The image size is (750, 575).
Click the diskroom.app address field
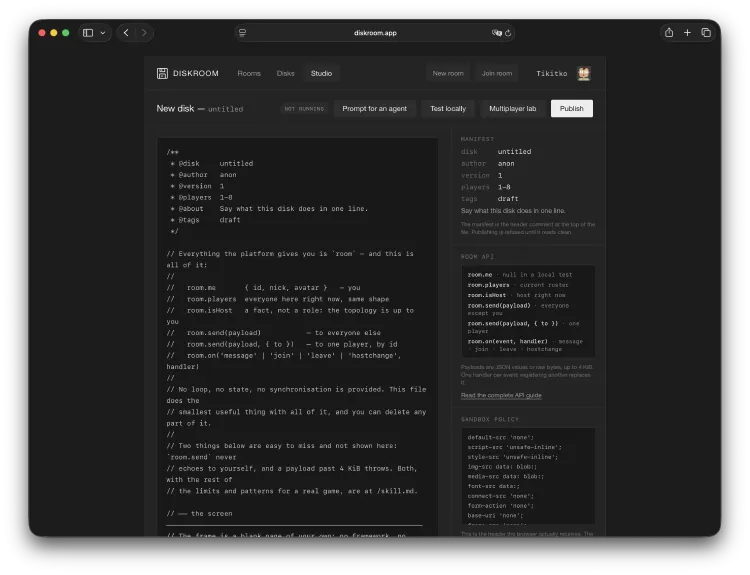(x=375, y=33)
